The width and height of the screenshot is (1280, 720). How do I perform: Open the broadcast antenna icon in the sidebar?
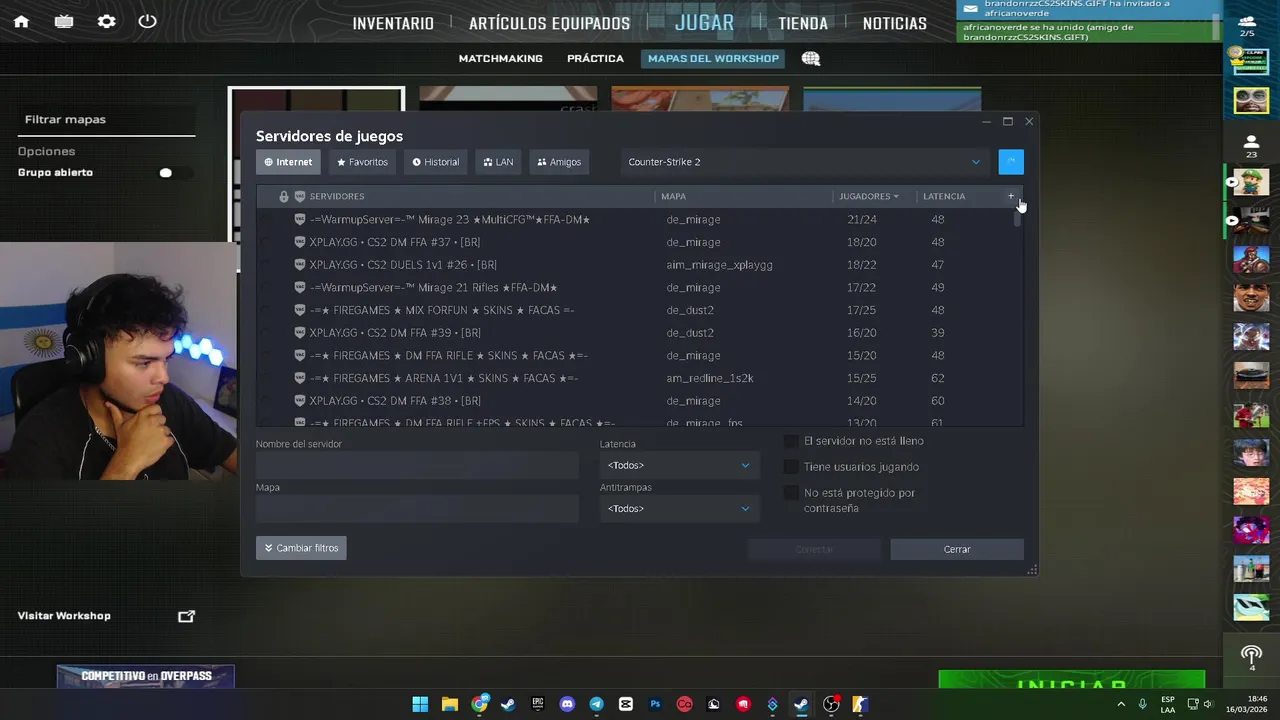click(x=1251, y=657)
